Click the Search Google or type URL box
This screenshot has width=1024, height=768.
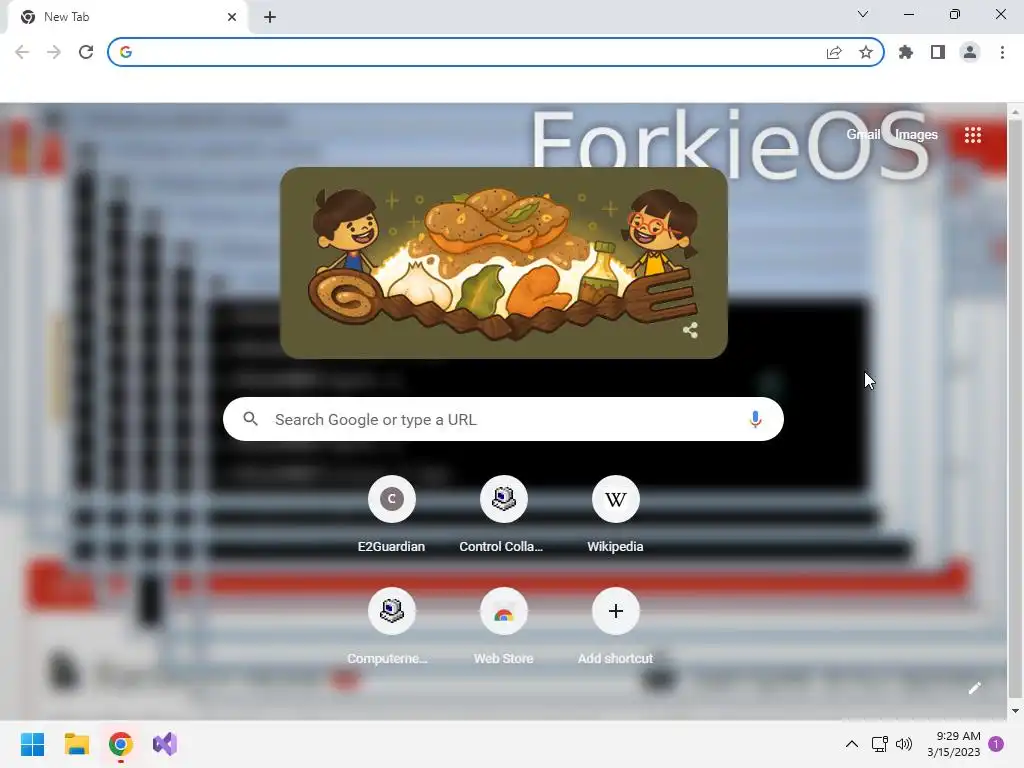coord(503,419)
